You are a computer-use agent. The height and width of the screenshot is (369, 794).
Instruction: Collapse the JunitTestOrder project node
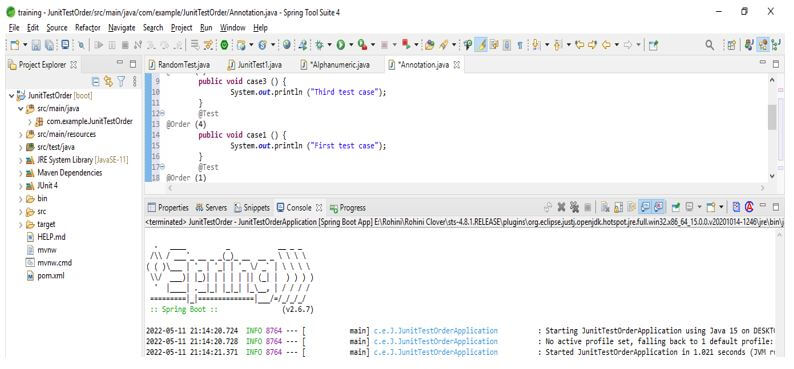12,95
